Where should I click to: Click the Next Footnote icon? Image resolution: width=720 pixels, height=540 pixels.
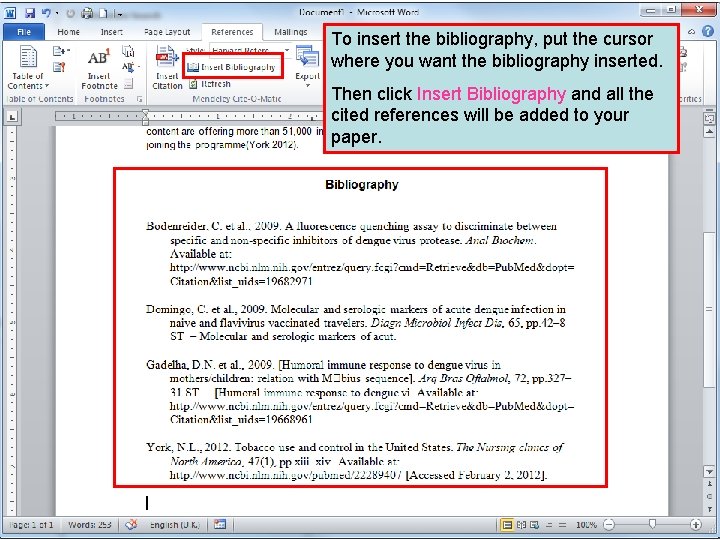click(x=129, y=67)
